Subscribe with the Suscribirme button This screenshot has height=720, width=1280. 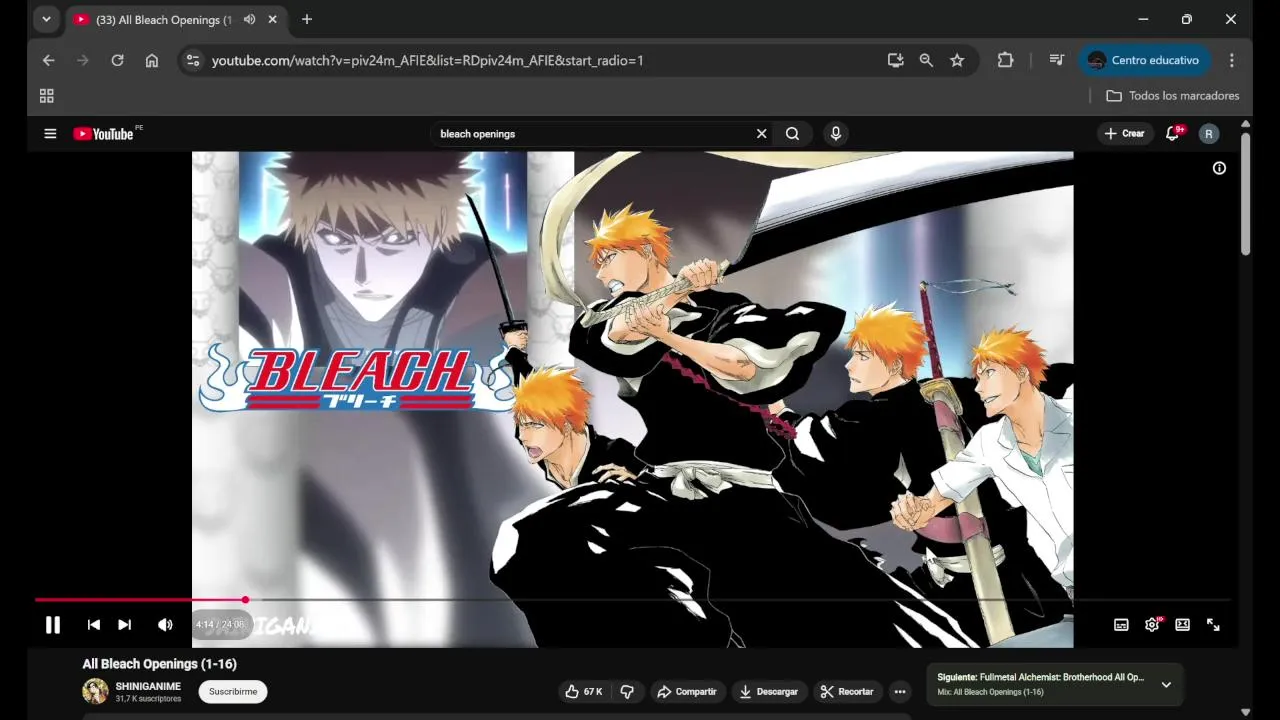(x=233, y=691)
